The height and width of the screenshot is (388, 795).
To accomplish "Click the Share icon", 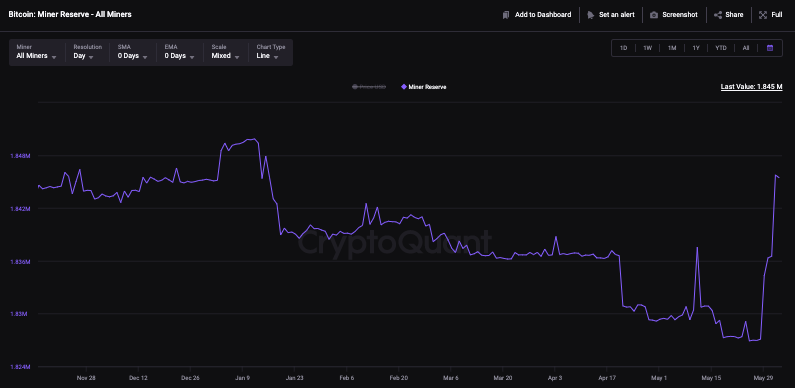I will coord(718,15).
